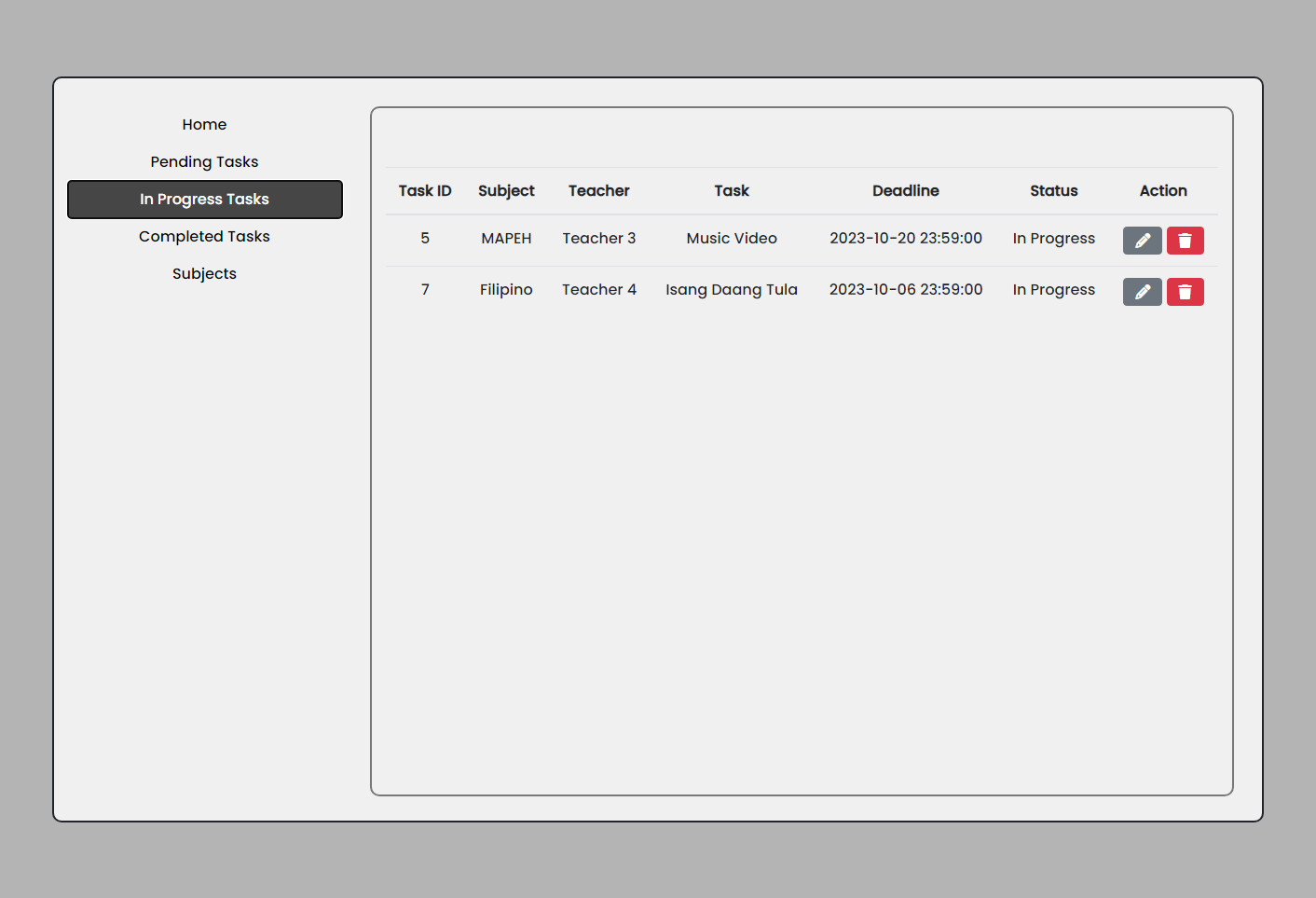This screenshot has width=1316, height=898.
Task: Click the Teacher column header
Action: (x=599, y=191)
